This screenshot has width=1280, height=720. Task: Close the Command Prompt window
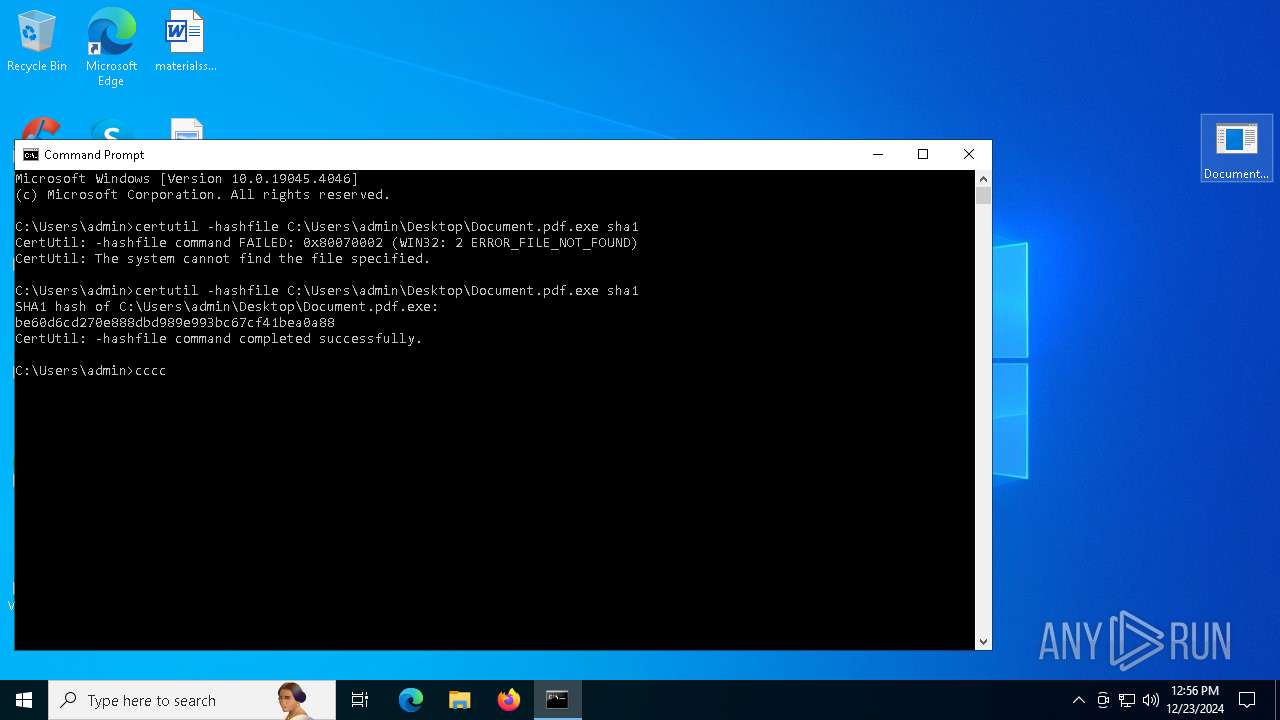968,154
